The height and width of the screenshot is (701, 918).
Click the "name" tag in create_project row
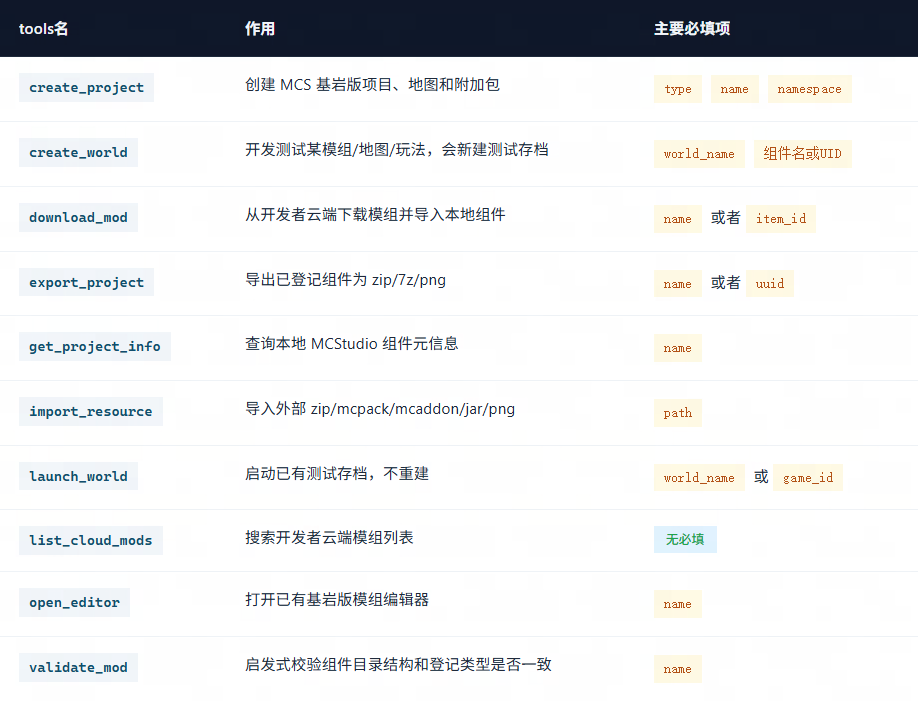point(735,89)
